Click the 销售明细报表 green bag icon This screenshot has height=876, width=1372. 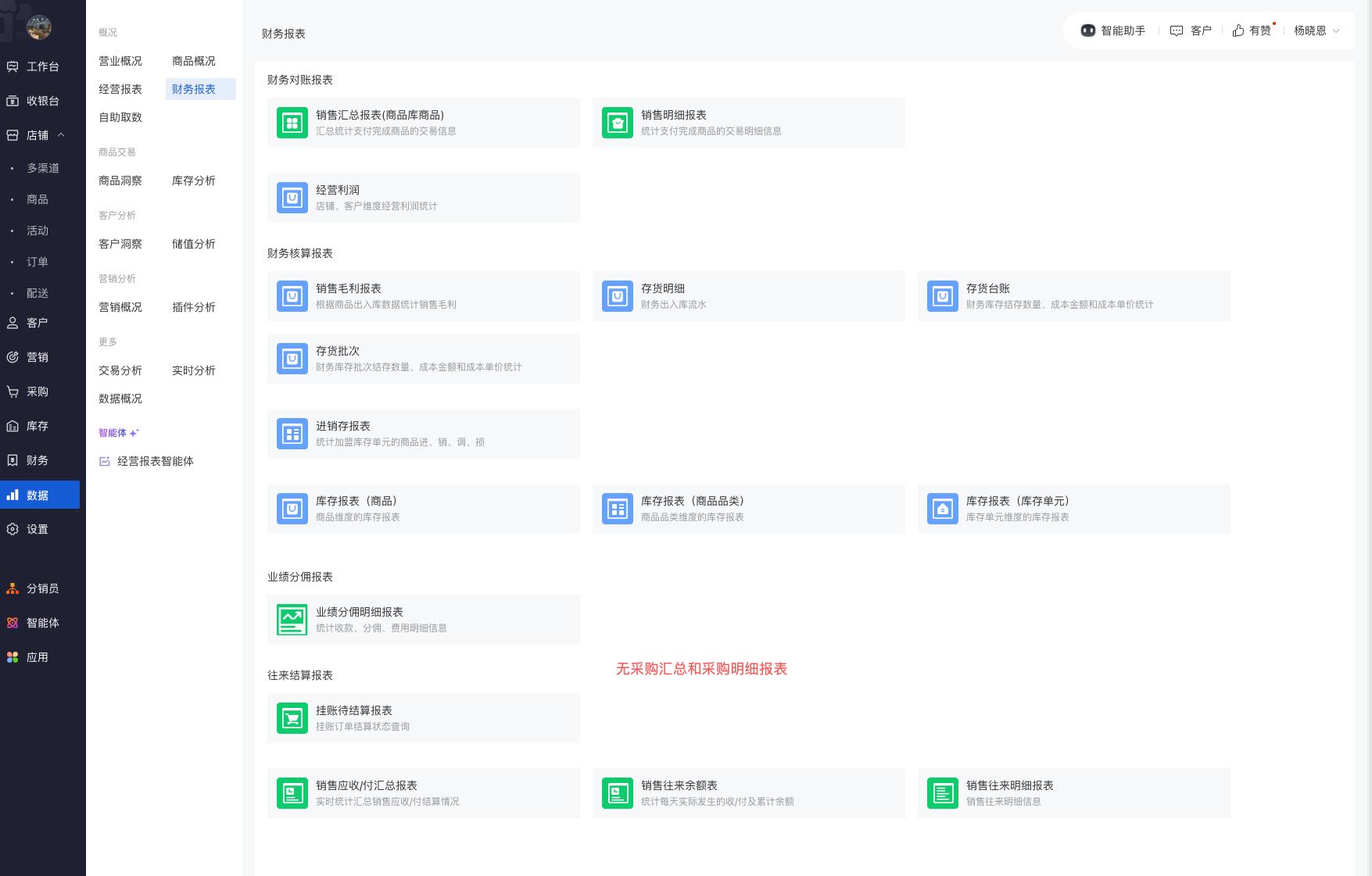tap(618, 123)
